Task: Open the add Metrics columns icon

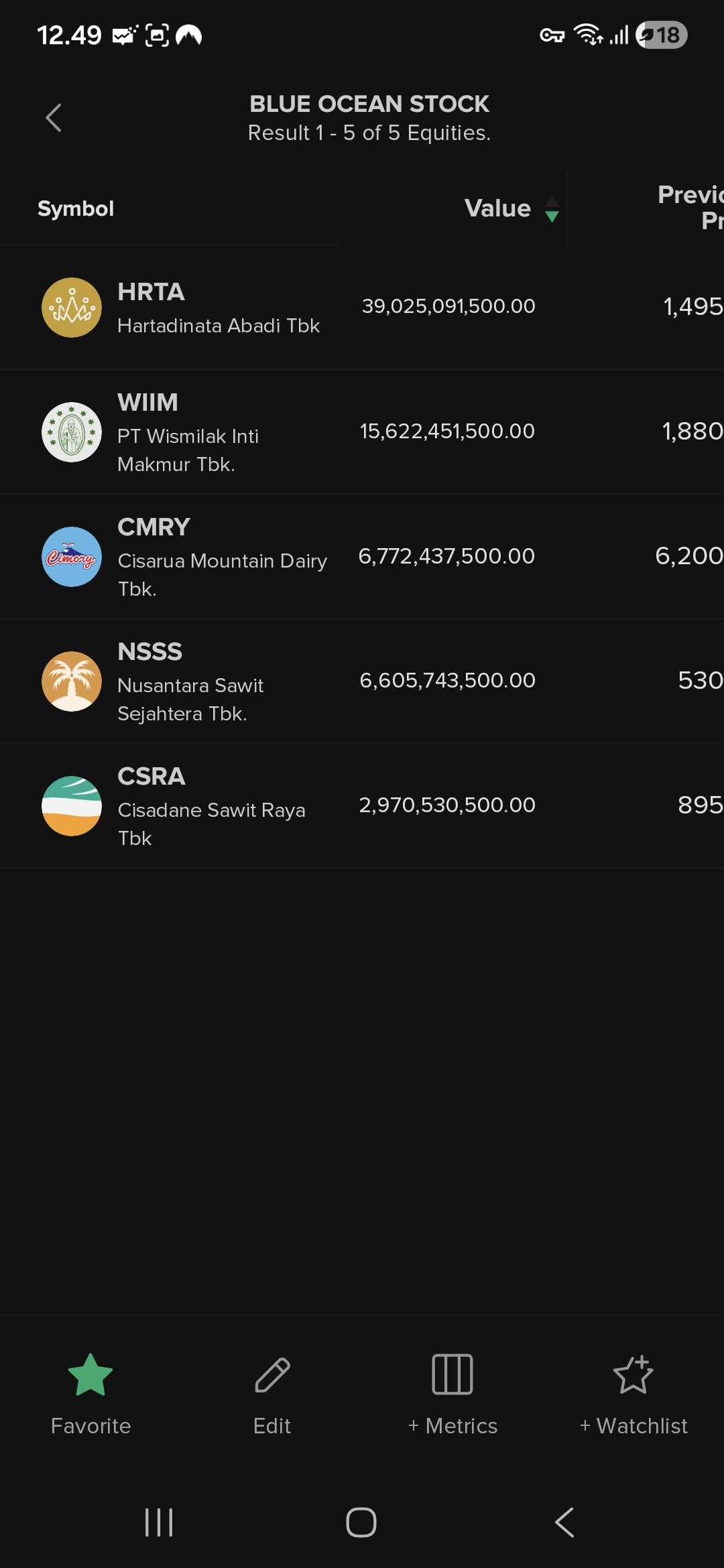Action: pyautogui.click(x=452, y=1374)
